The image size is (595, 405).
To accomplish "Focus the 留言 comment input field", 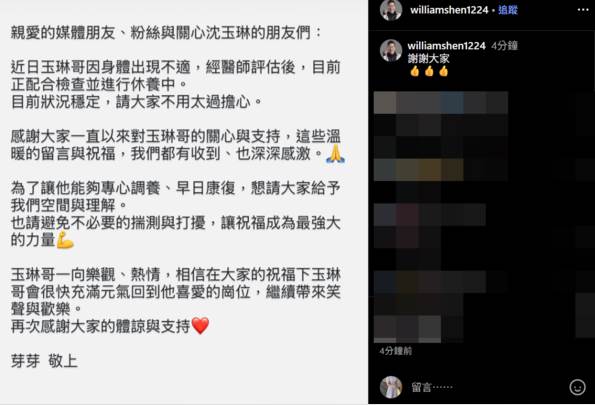I will 486,387.
